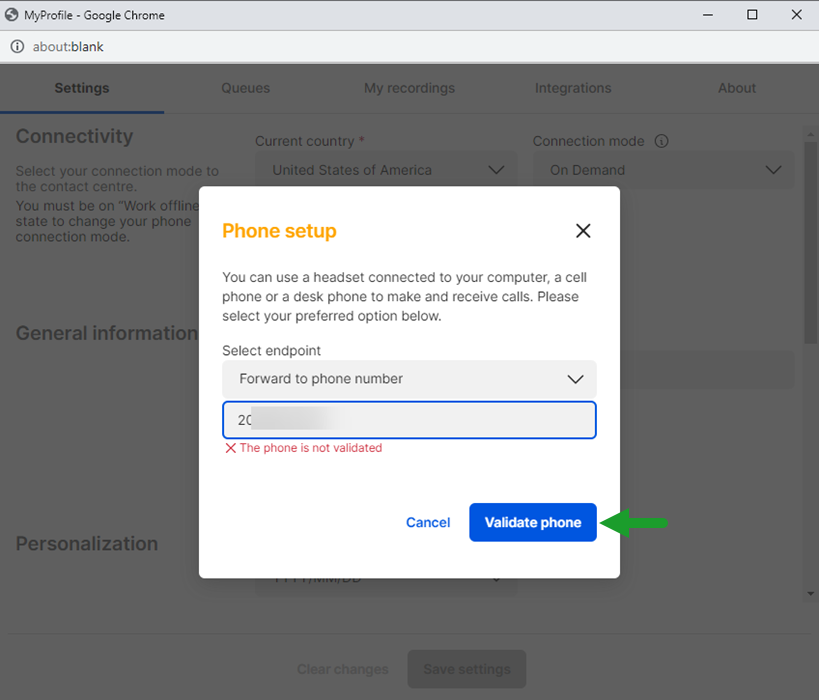Close the Phone setup dialog
Viewport: 819px width, 700px height.
coord(583,231)
